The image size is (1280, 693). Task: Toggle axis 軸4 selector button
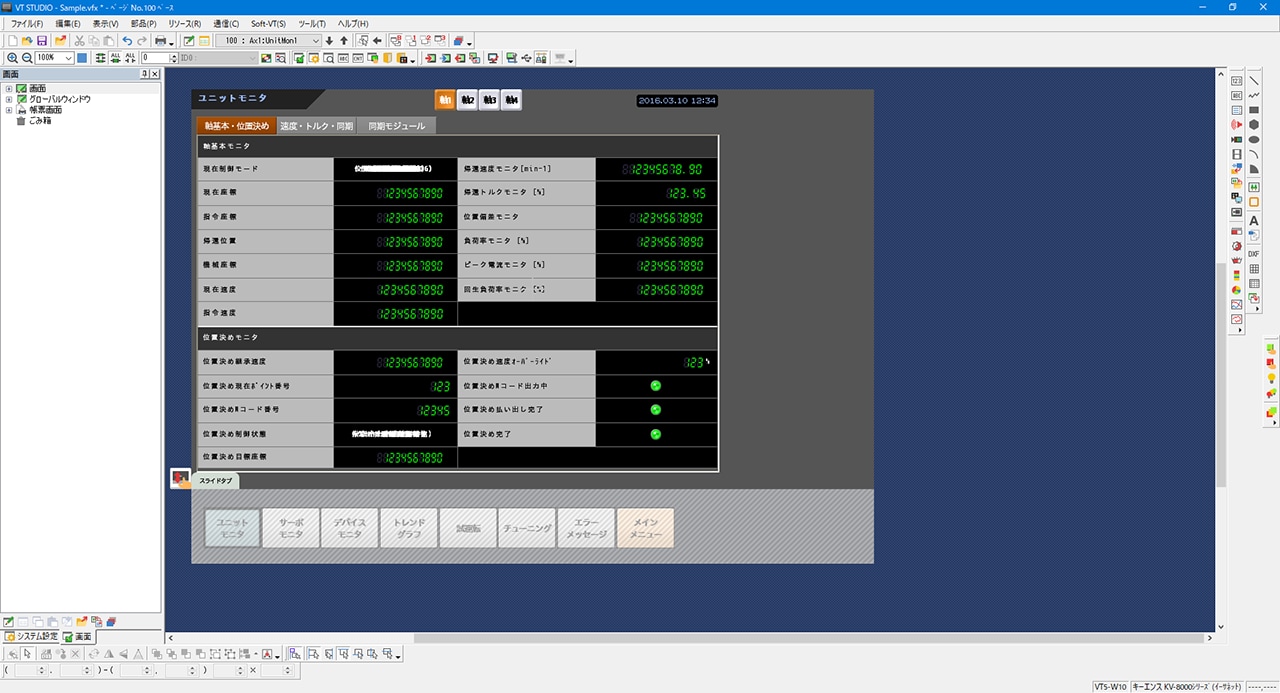click(x=511, y=100)
